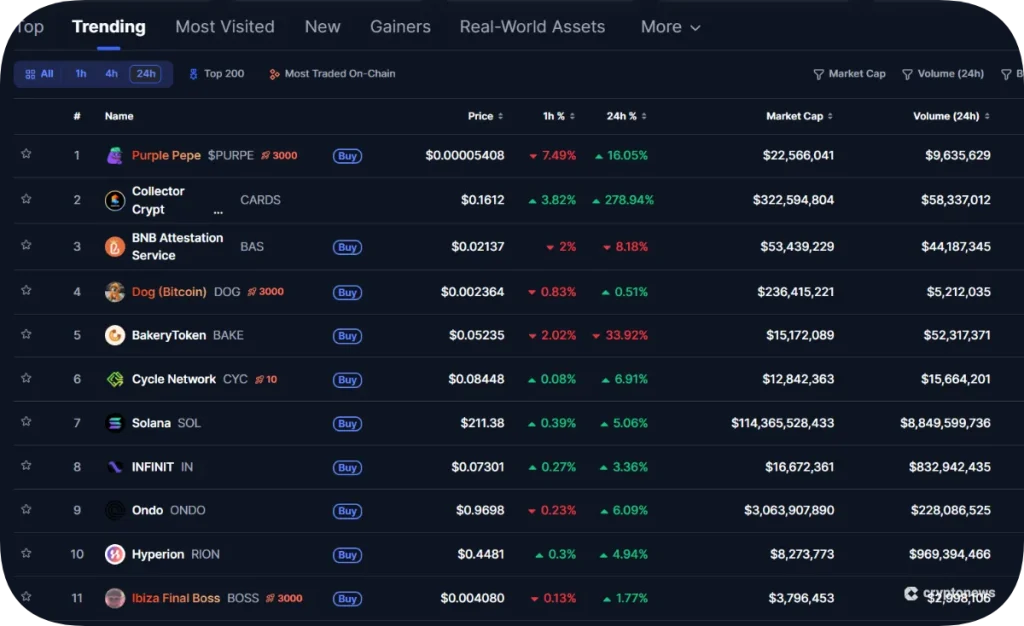The width and height of the screenshot is (1024, 626).
Task: Sort table by 24h % column
Action: point(626,116)
